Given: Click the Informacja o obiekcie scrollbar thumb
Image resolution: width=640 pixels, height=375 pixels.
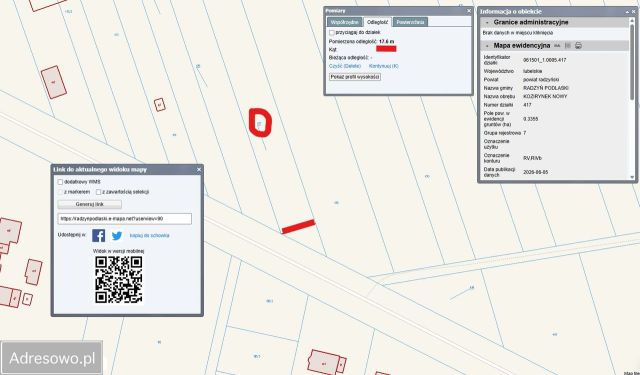Looking at the screenshot, I should click(x=632, y=61).
